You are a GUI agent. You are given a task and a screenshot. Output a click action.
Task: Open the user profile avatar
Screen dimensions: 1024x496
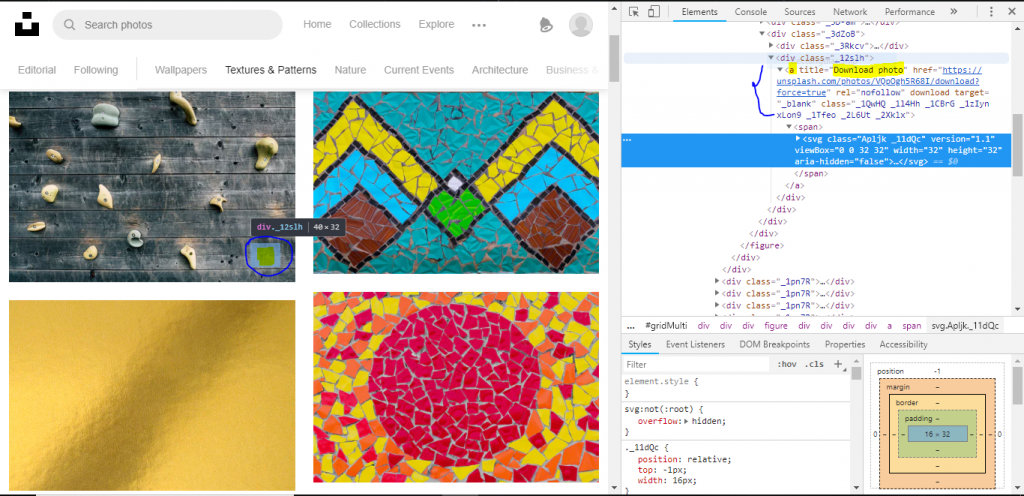coord(581,25)
